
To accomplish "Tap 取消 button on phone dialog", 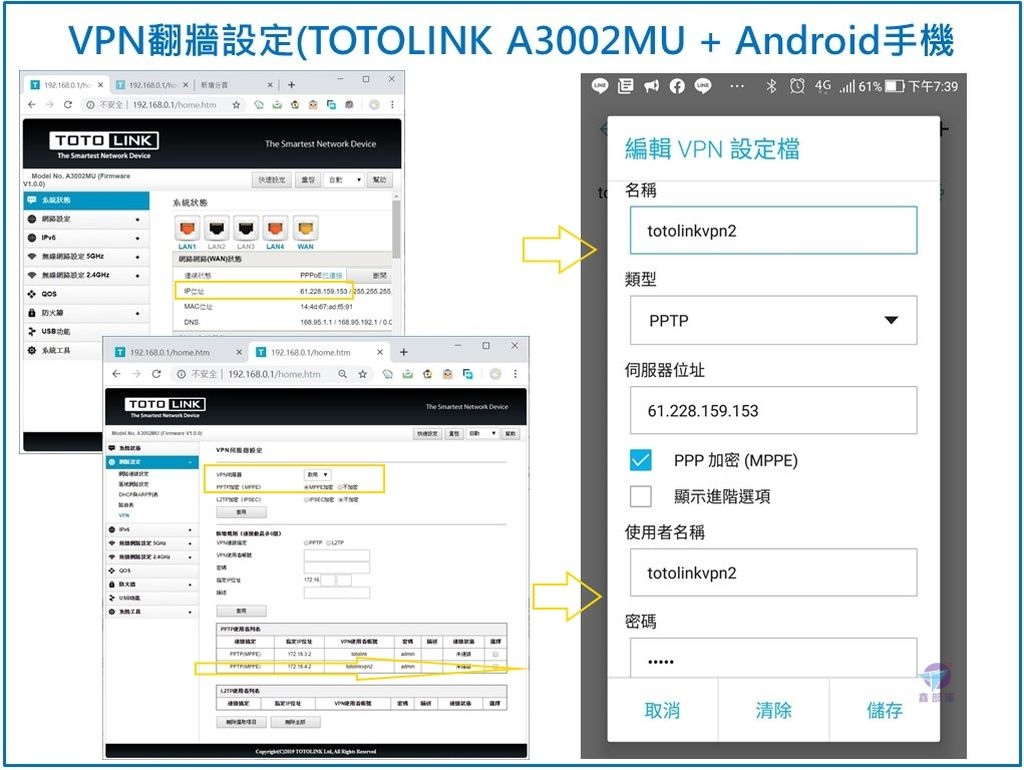I will click(x=662, y=710).
